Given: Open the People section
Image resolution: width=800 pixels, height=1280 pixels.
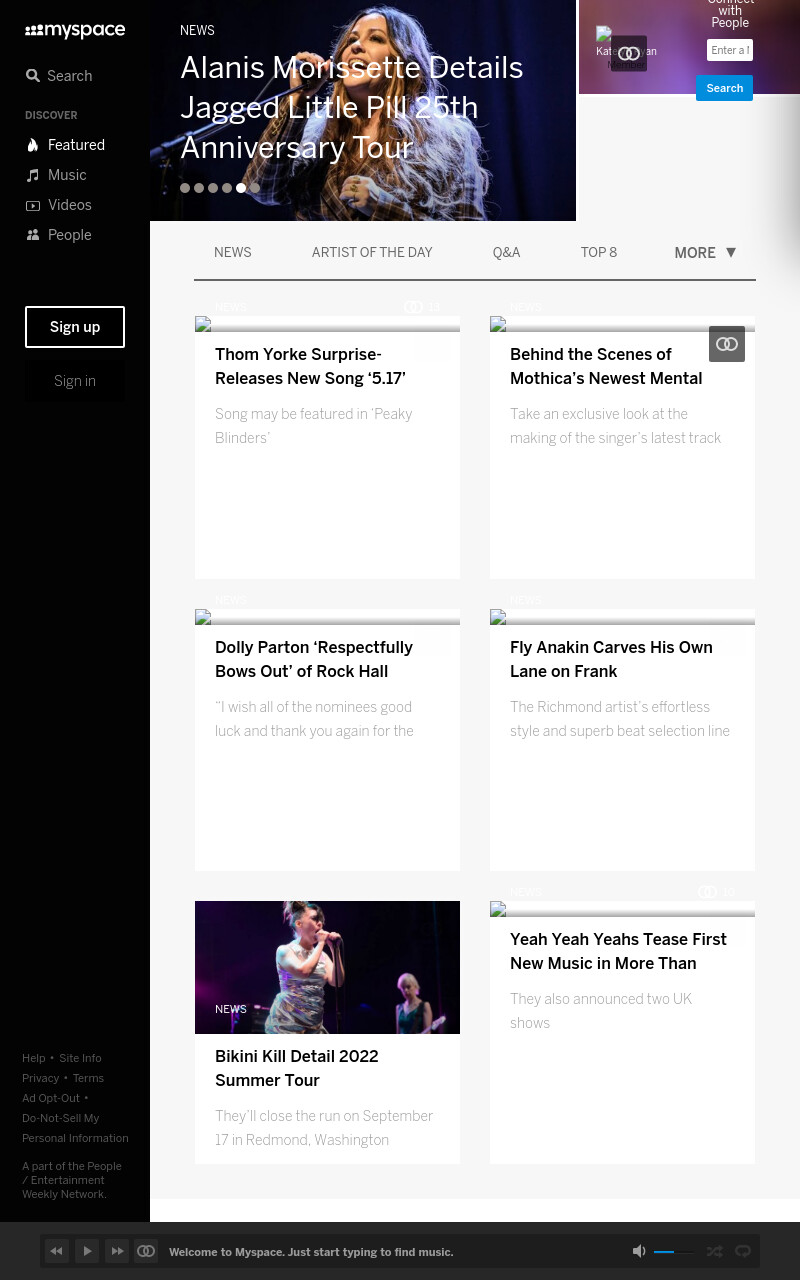Looking at the screenshot, I should click(x=58, y=235).
